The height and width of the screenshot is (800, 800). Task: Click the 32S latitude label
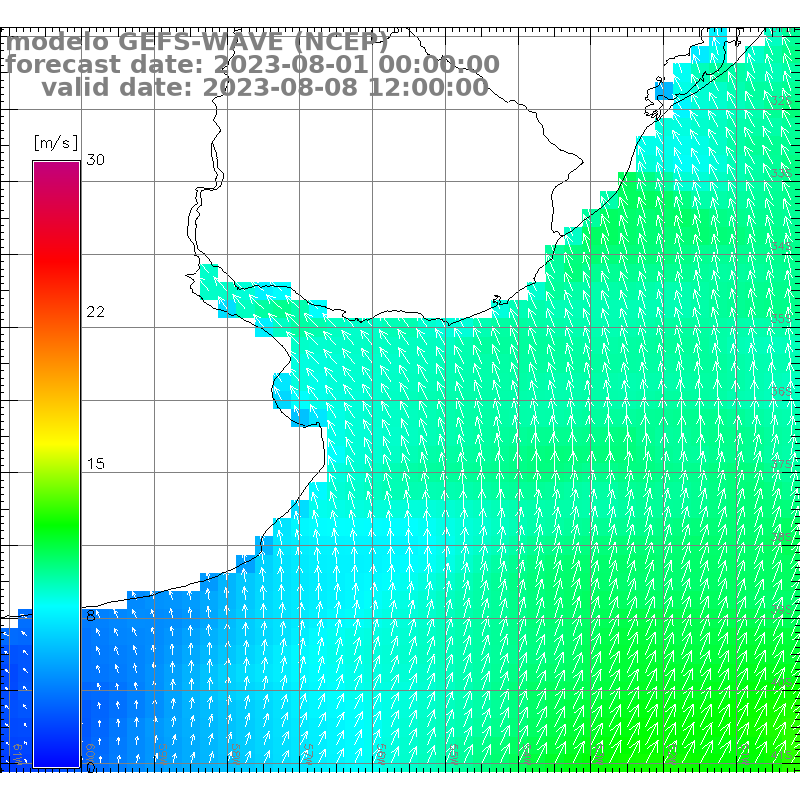[x=781, y=101]
